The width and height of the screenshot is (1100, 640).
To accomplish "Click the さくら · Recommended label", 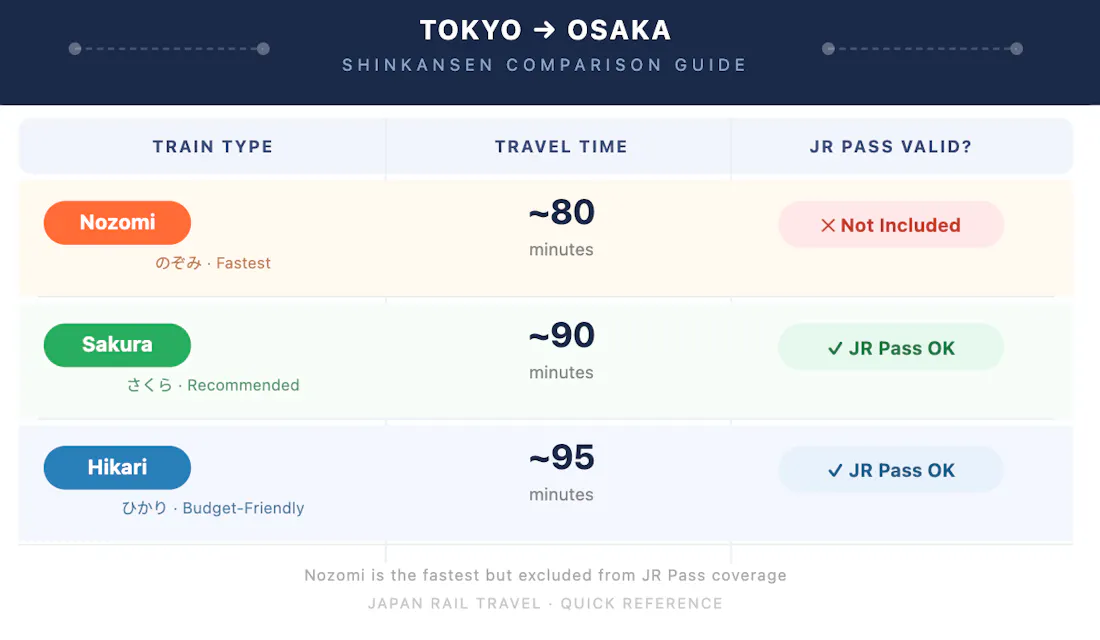I will point(213,385).
